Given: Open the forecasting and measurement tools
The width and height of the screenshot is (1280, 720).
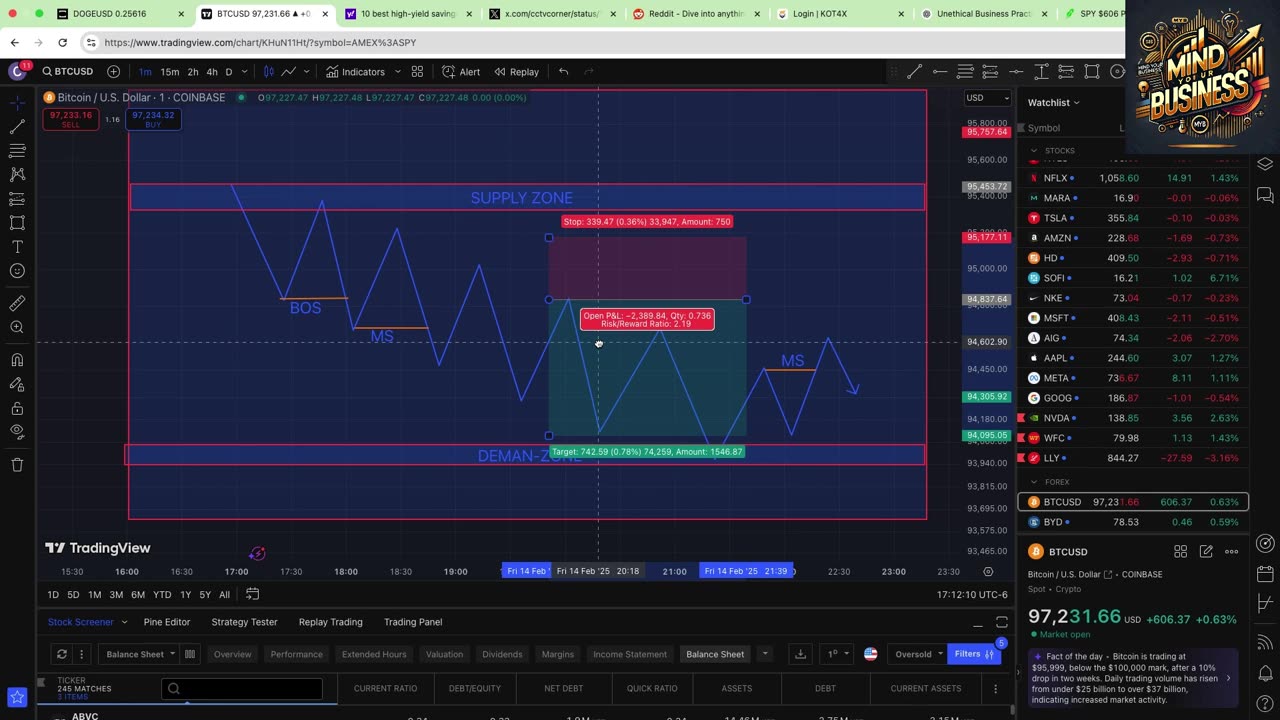Looking at the screenshot, I should (x=17, y=199).
